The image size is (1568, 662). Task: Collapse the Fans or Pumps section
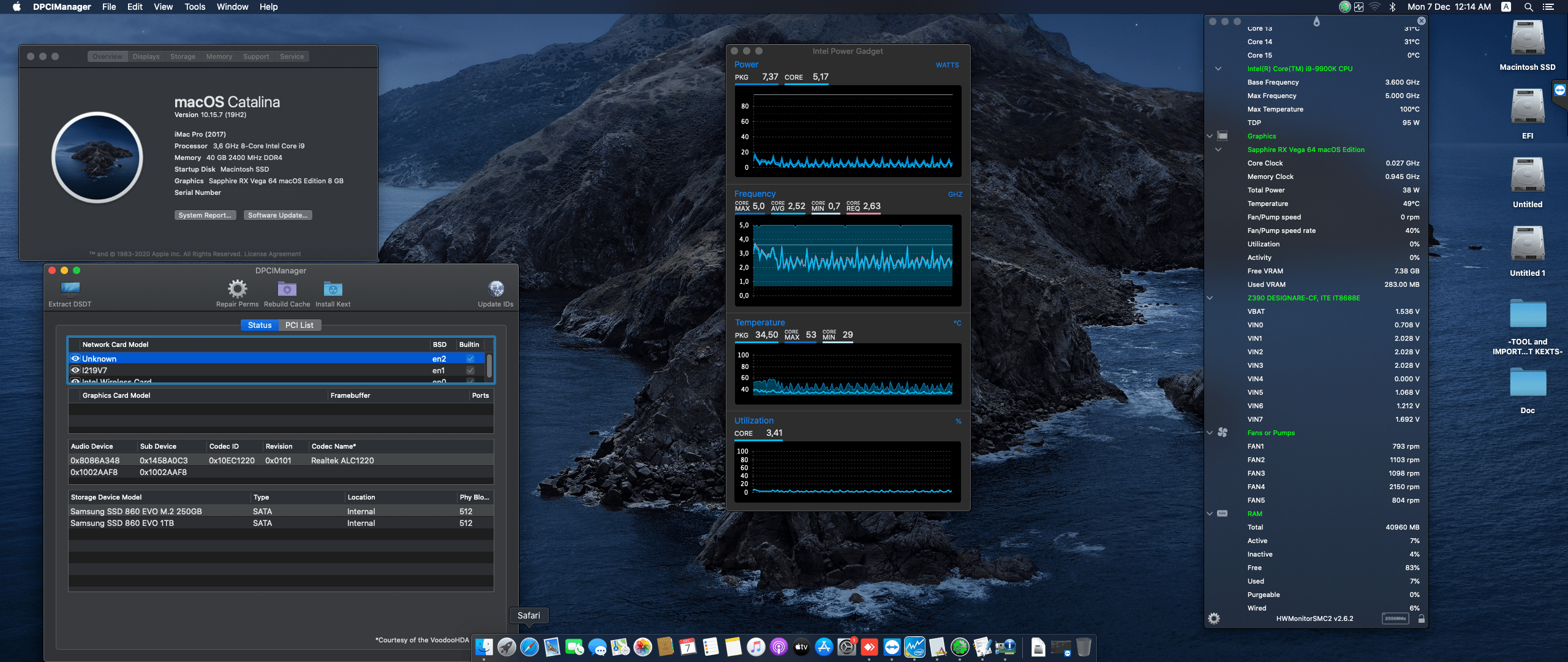click(x=1210, y=432)
